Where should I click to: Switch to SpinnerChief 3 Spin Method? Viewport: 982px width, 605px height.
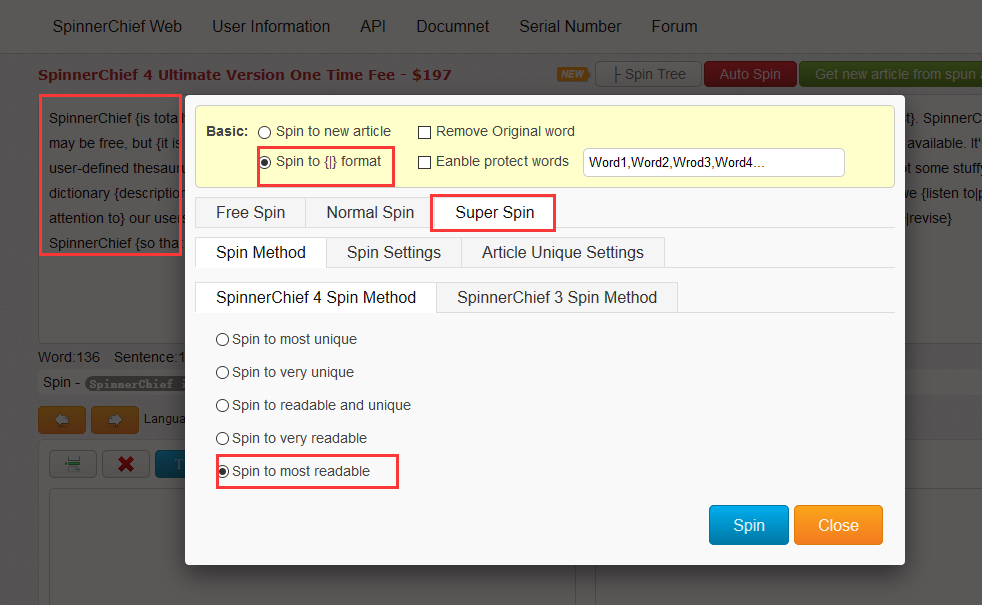(557, 297)
